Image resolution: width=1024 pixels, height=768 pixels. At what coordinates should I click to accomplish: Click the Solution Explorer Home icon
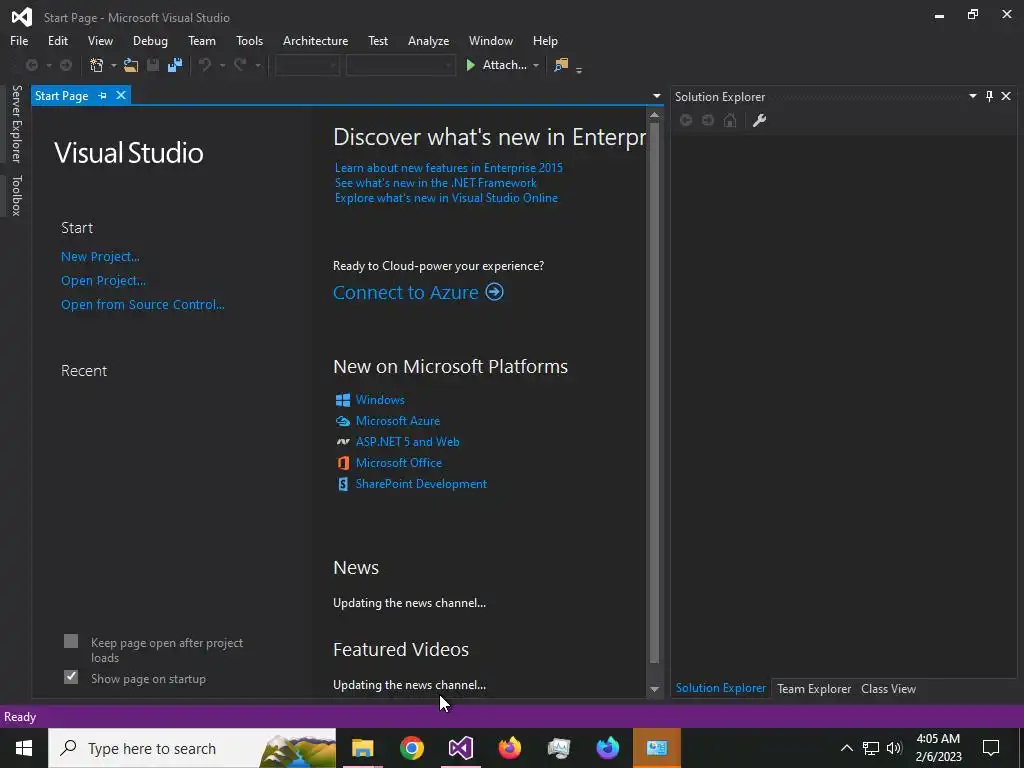coord(730,120)
